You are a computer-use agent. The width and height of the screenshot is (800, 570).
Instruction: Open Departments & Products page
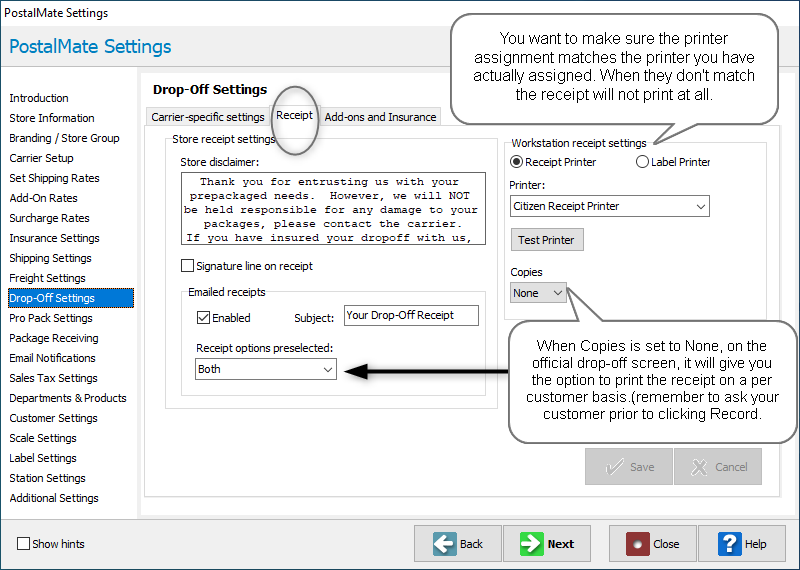[68, 398]
